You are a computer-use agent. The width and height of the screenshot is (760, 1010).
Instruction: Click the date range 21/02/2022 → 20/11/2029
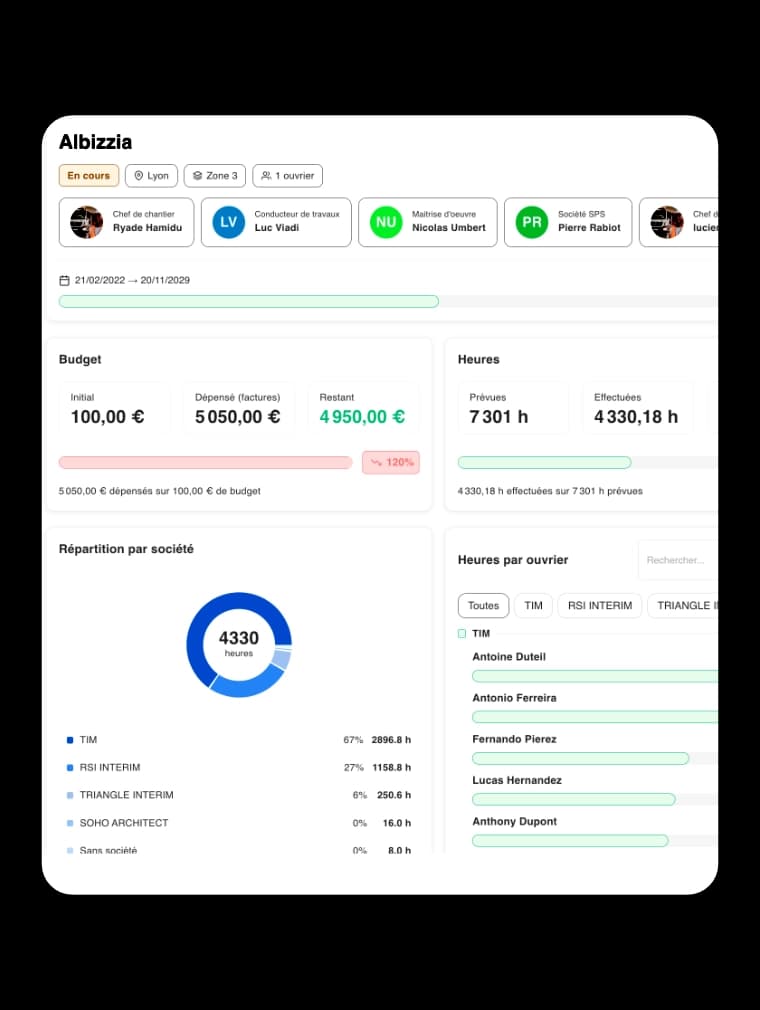click(x=132, y=280)
